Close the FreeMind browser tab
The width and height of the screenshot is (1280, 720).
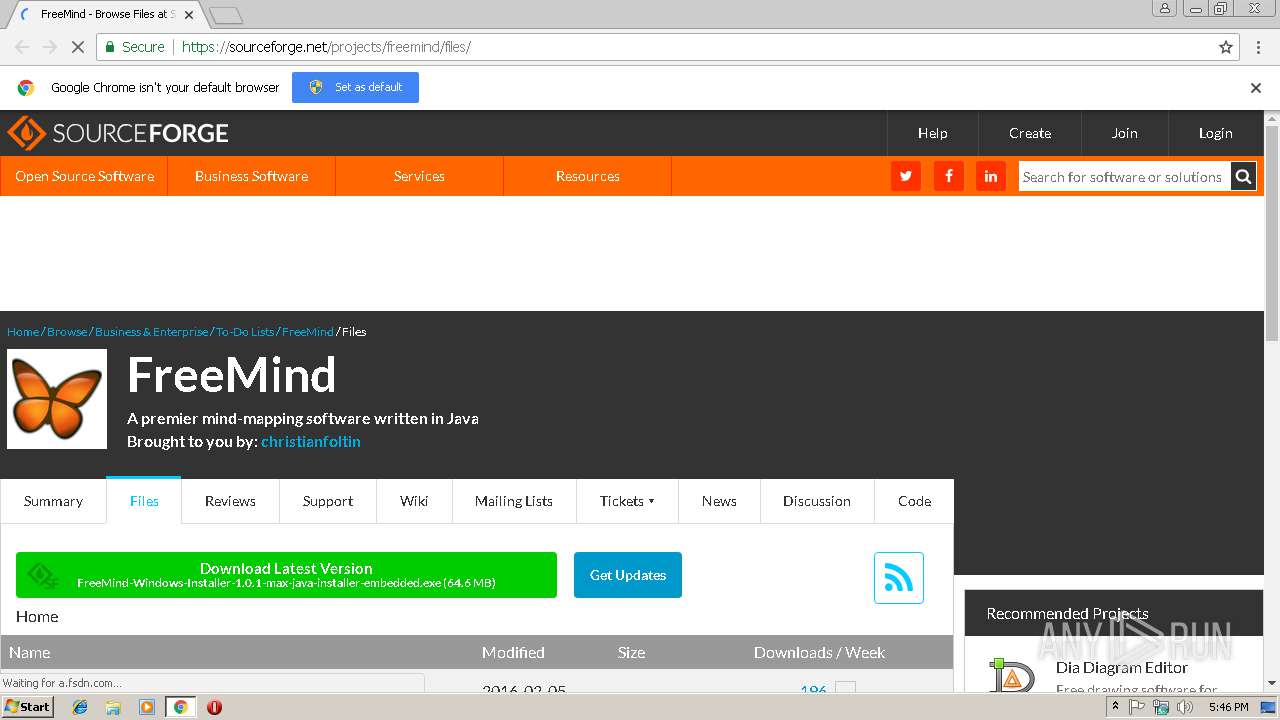pyautogui.click(x=189, y=15)
